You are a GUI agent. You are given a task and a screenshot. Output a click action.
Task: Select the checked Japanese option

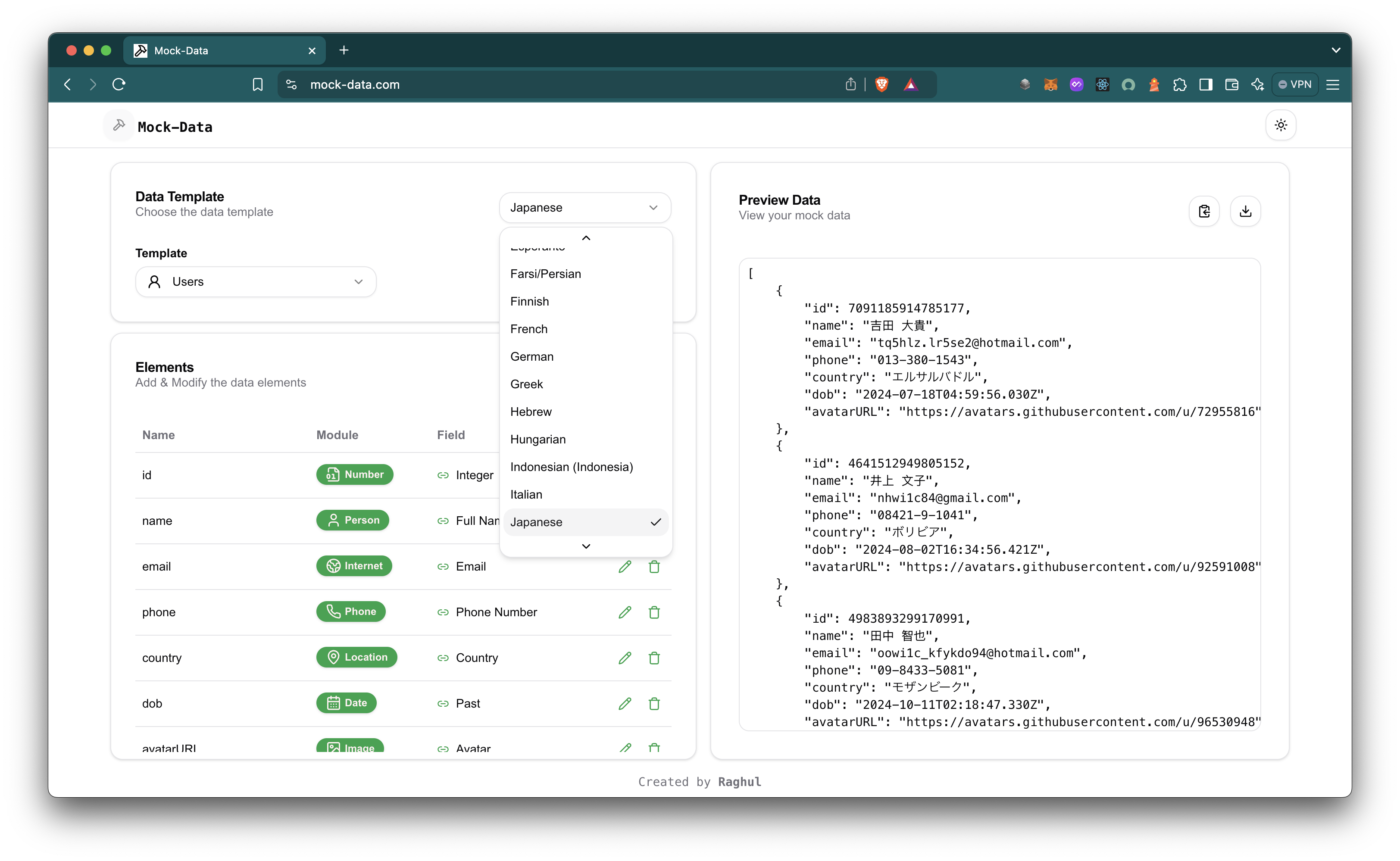pos(585,522)
